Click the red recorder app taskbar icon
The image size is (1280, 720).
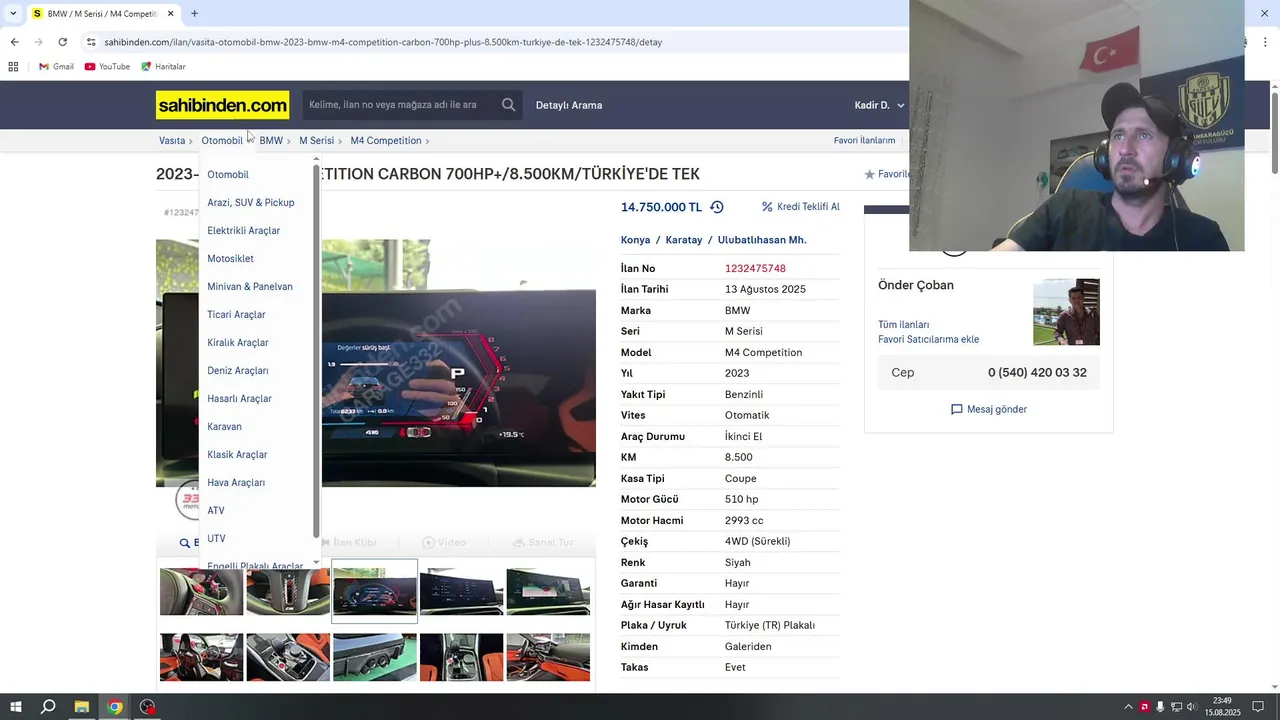click(148, 707)
